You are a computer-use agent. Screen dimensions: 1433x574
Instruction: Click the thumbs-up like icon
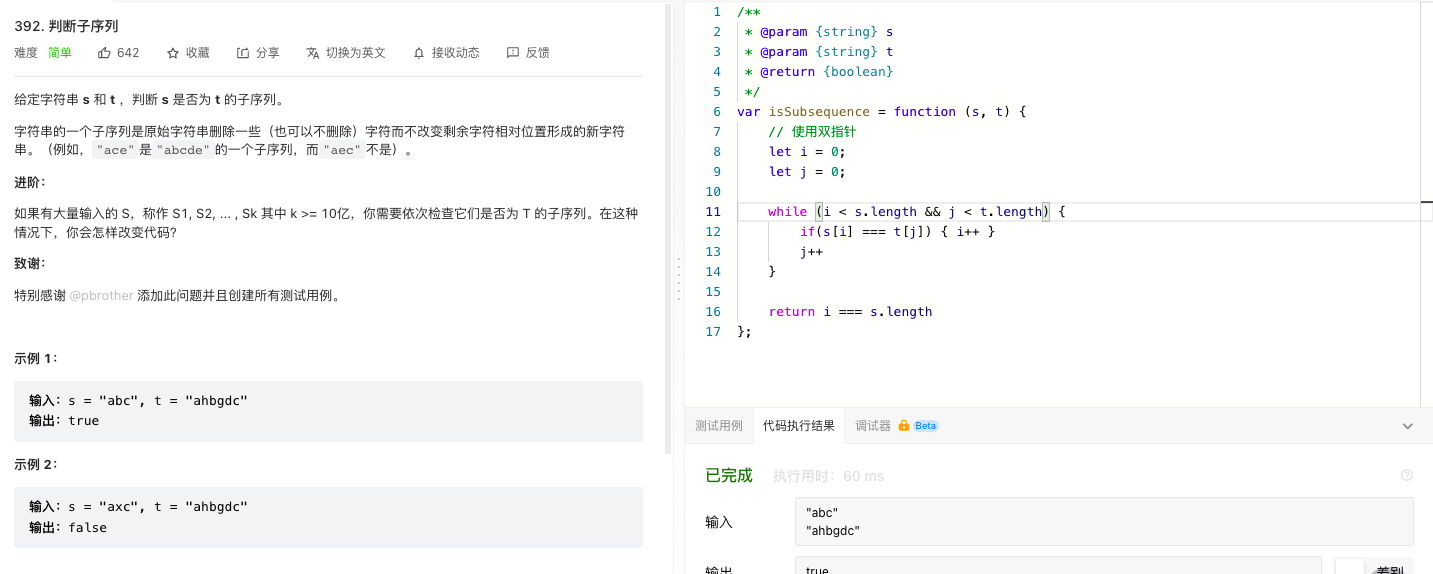(x=104, y=53)
